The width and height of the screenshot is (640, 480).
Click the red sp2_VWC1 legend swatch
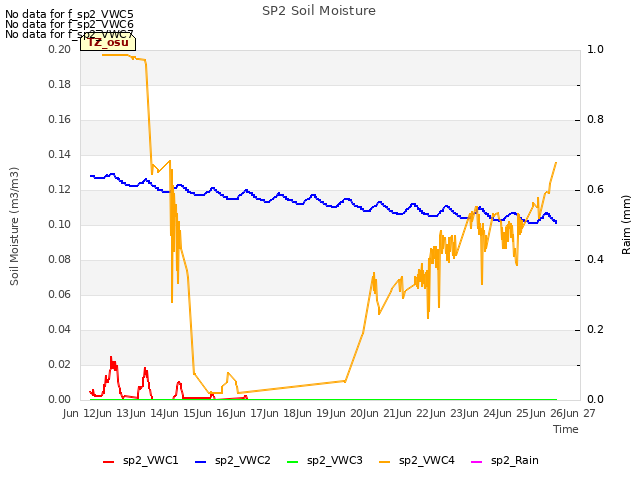pyautogui.click(x=109, y=462)
